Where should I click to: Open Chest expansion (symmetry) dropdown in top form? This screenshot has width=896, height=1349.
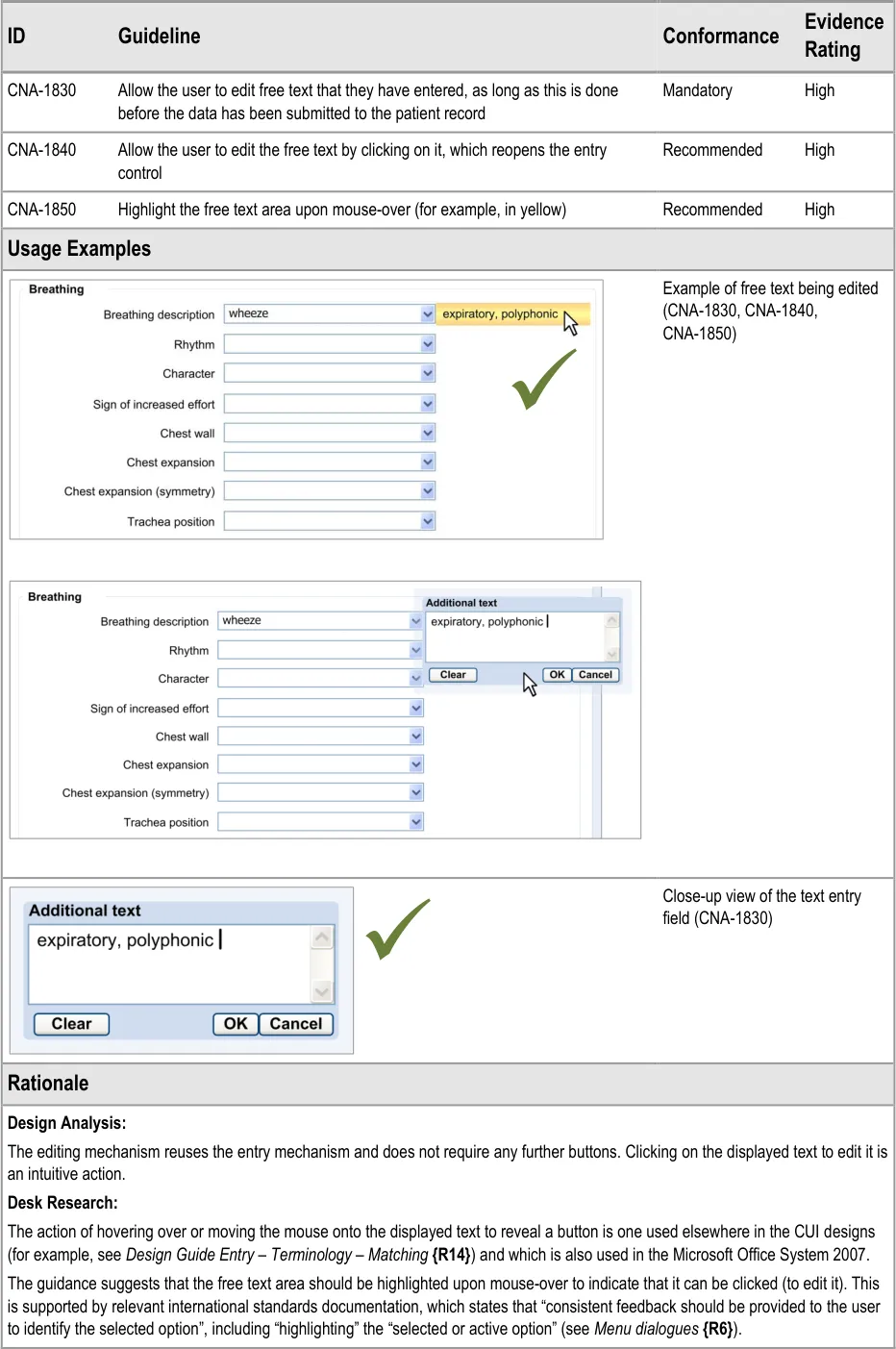pyautogui.click(x=428, y=491)
